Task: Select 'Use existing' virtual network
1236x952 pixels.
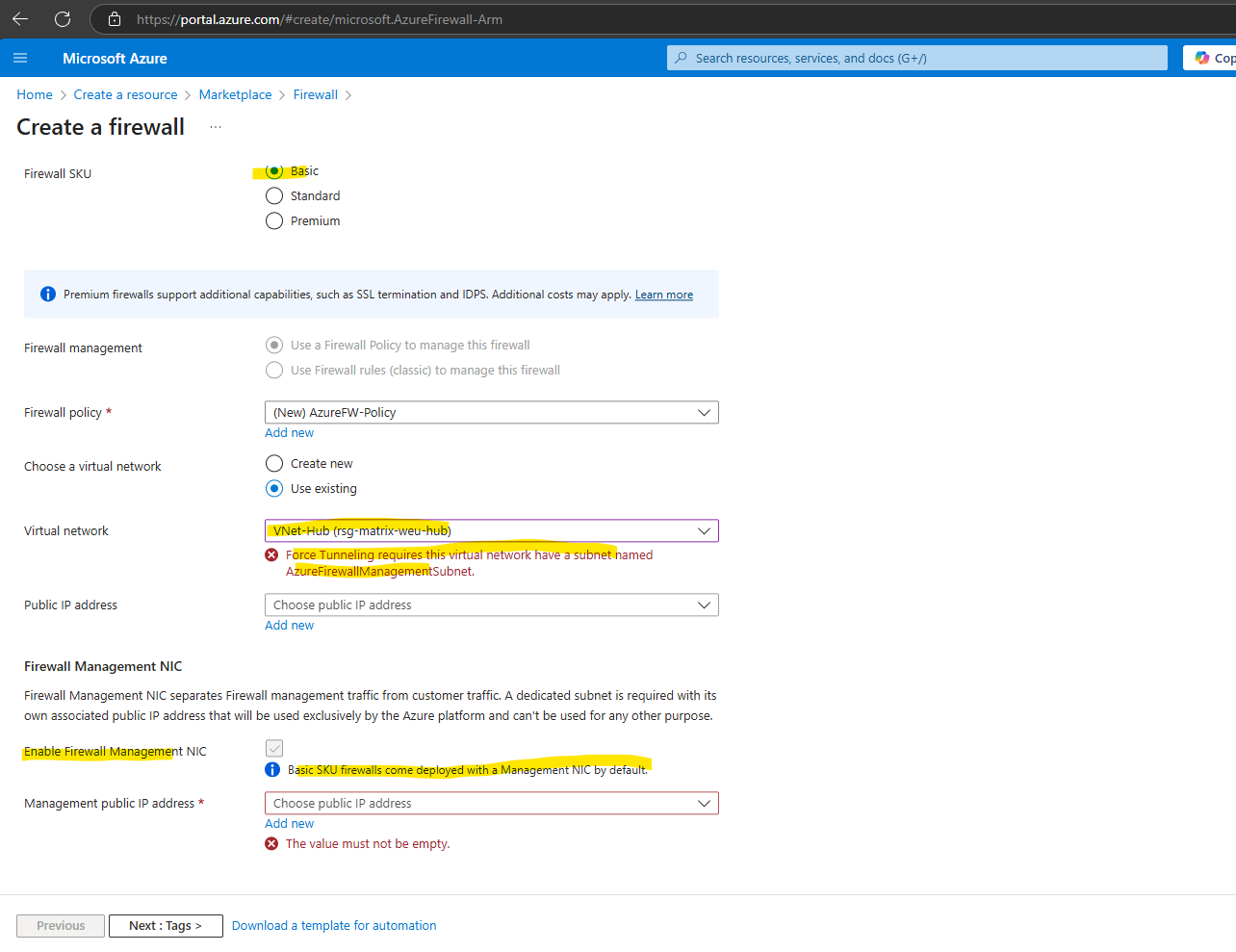Action: (x=274, y=488)
